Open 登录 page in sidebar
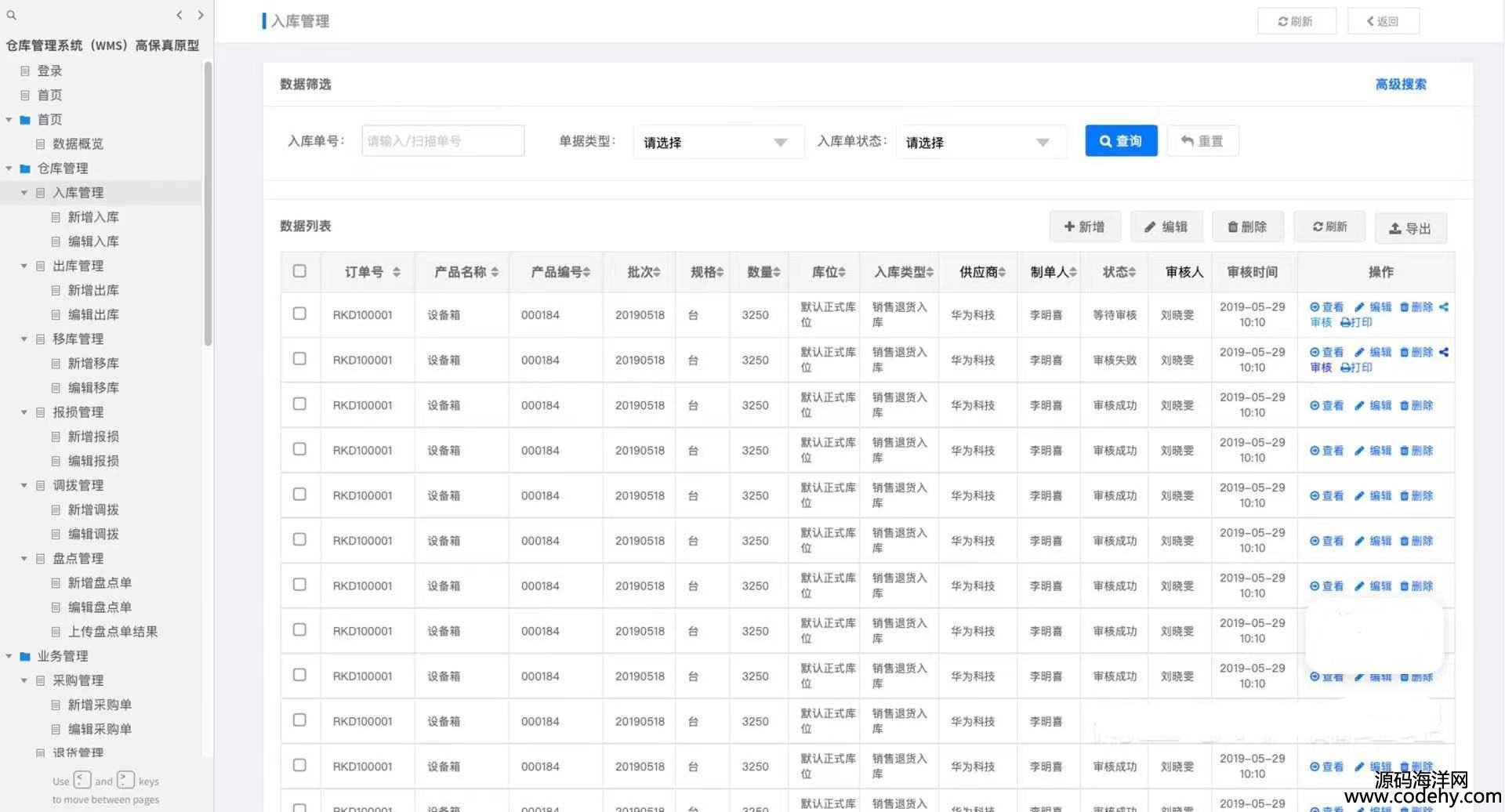1505x812 pixels. click(x=49, y=71)
